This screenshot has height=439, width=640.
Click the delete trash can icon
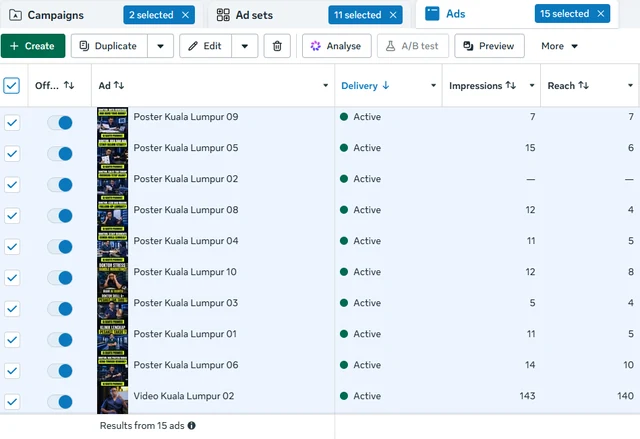tap(277, 46)
